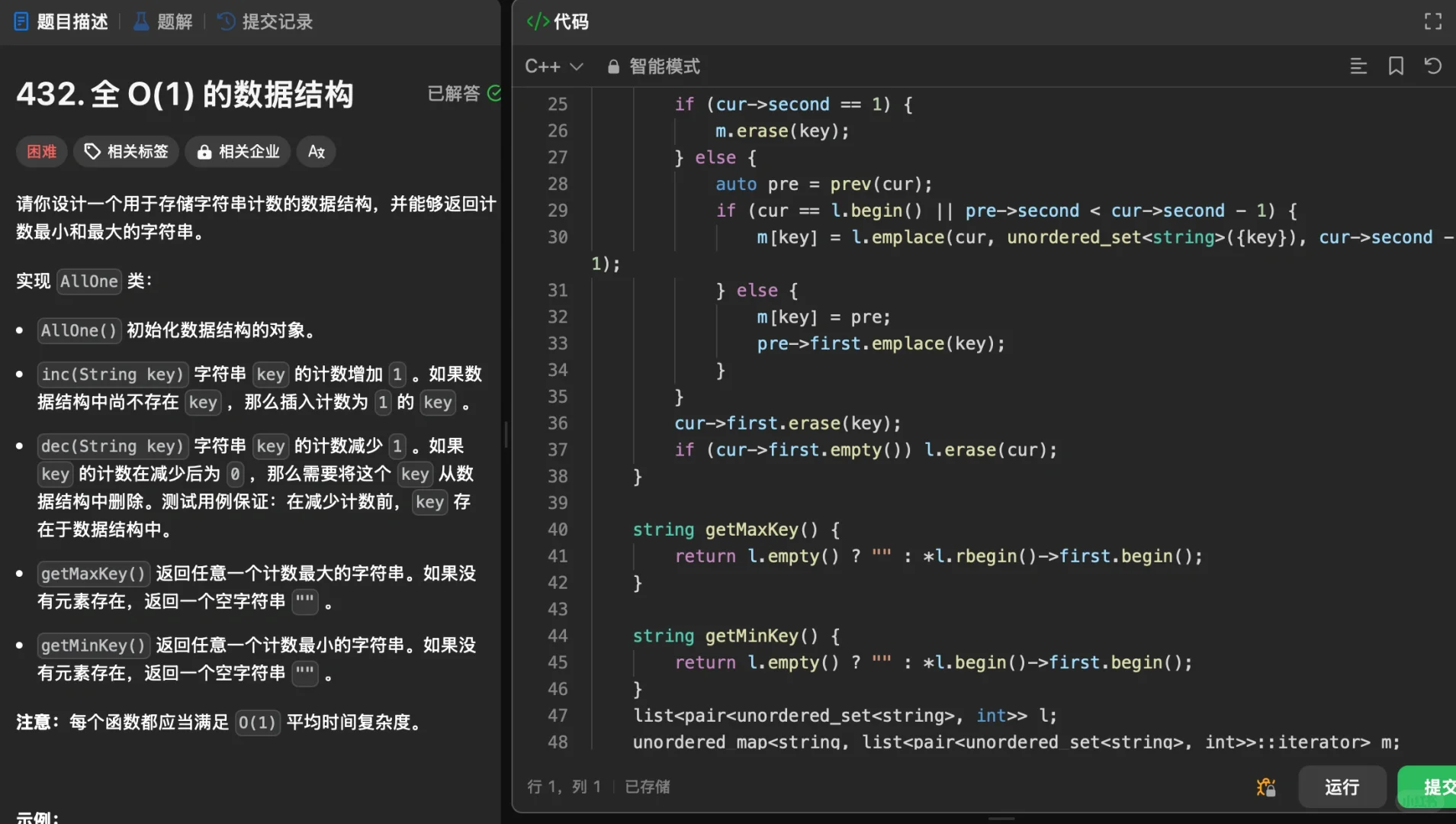The image size is (1456, 824).
Task: Click in the string getMaxKey() line
Action: pyautogui.click(x=736, y=529)
